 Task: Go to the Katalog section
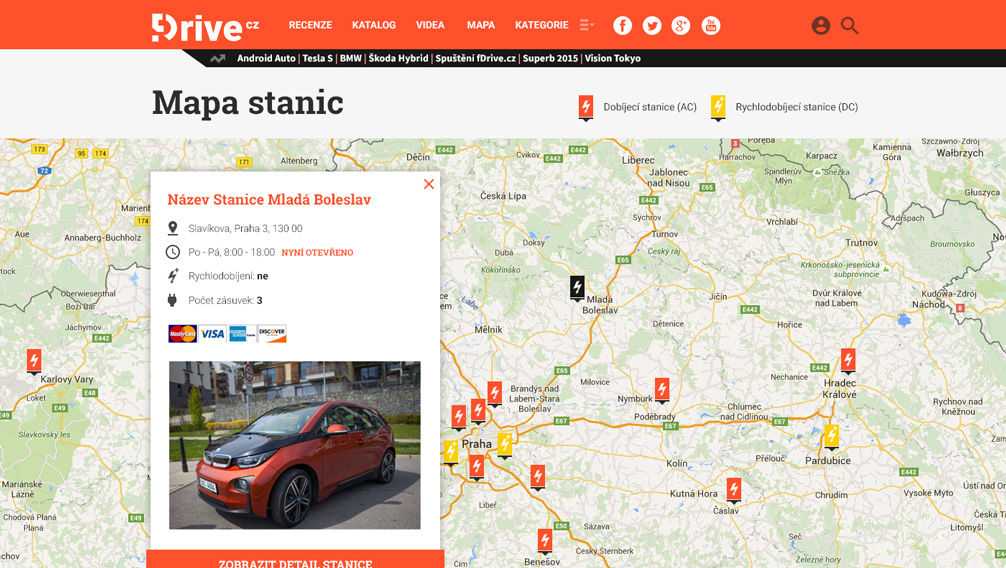point(374,25)
